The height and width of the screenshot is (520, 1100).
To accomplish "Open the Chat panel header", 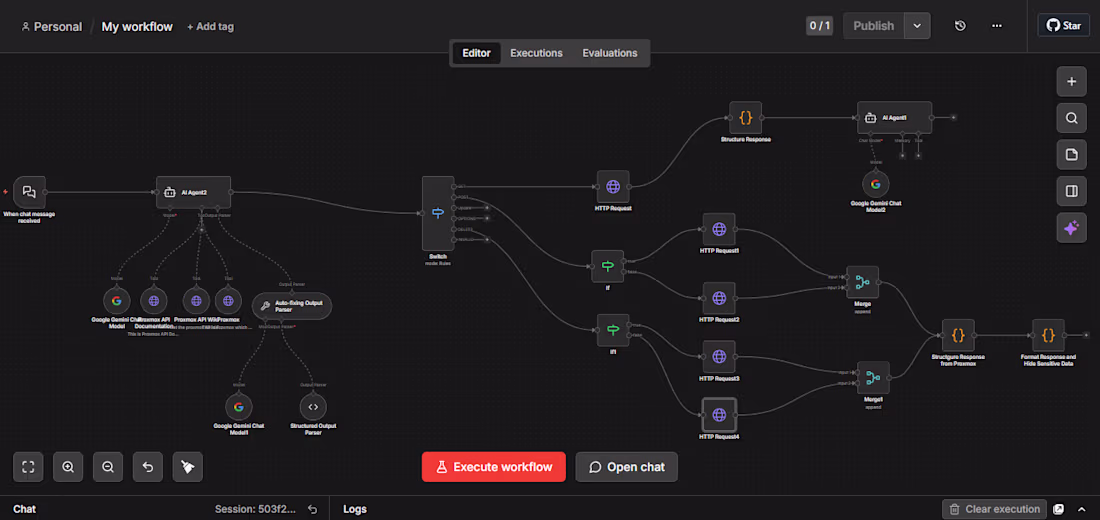I will point(25,509).
